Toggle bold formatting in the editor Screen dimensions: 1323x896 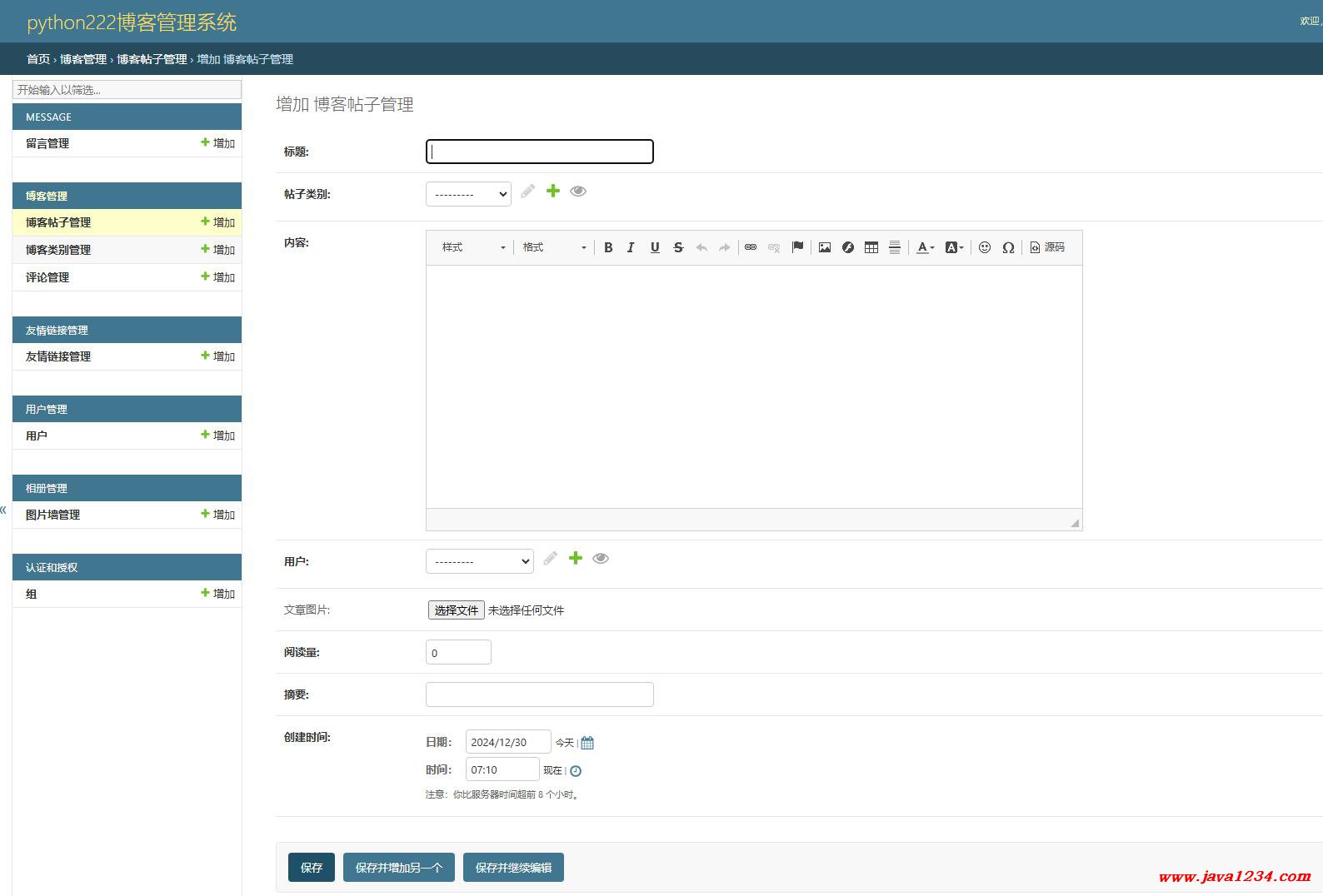click(608, 247)
